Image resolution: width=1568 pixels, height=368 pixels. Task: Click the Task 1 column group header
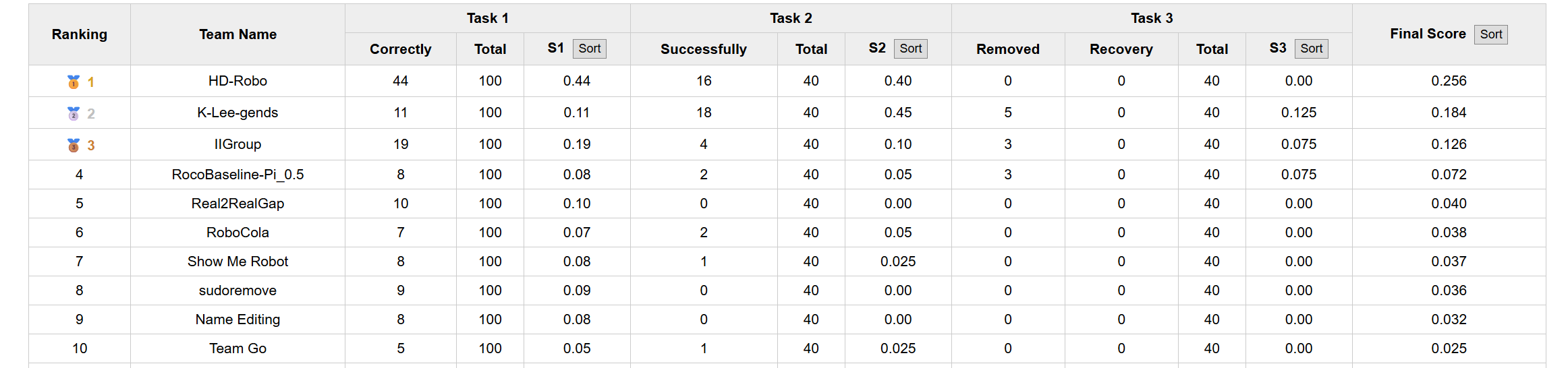487,18
